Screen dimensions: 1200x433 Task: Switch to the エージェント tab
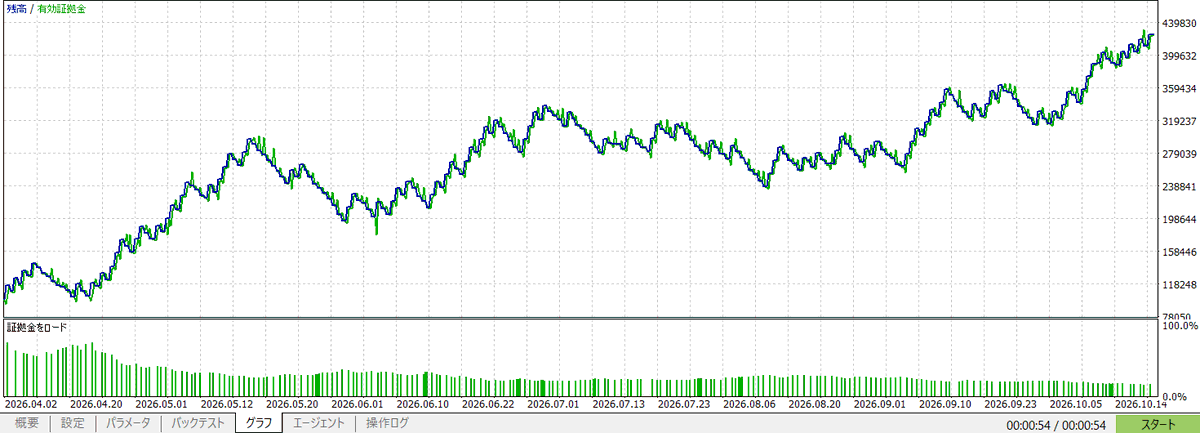click(318, 423)
